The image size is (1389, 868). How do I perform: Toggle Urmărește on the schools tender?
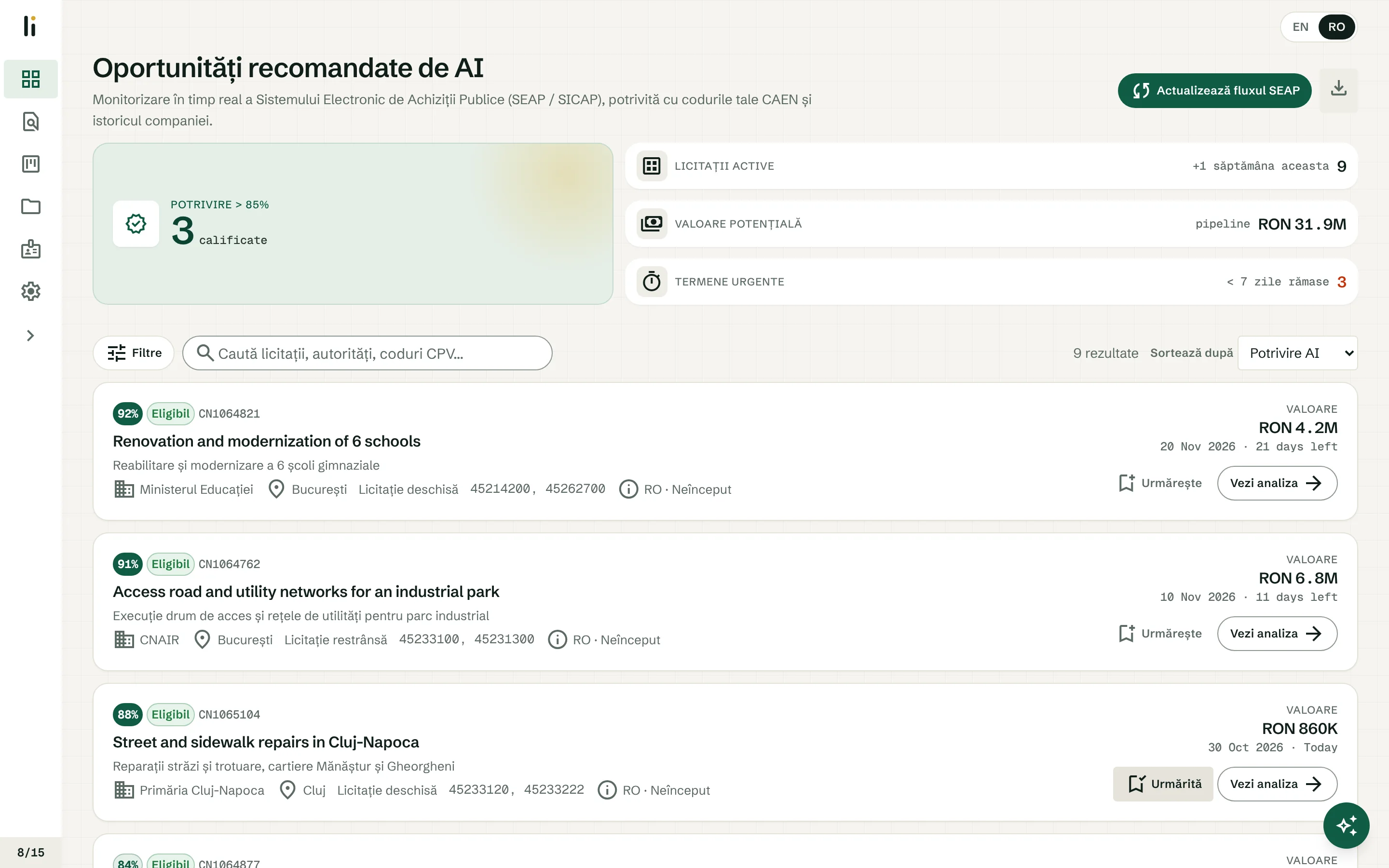click(1160, 483)
